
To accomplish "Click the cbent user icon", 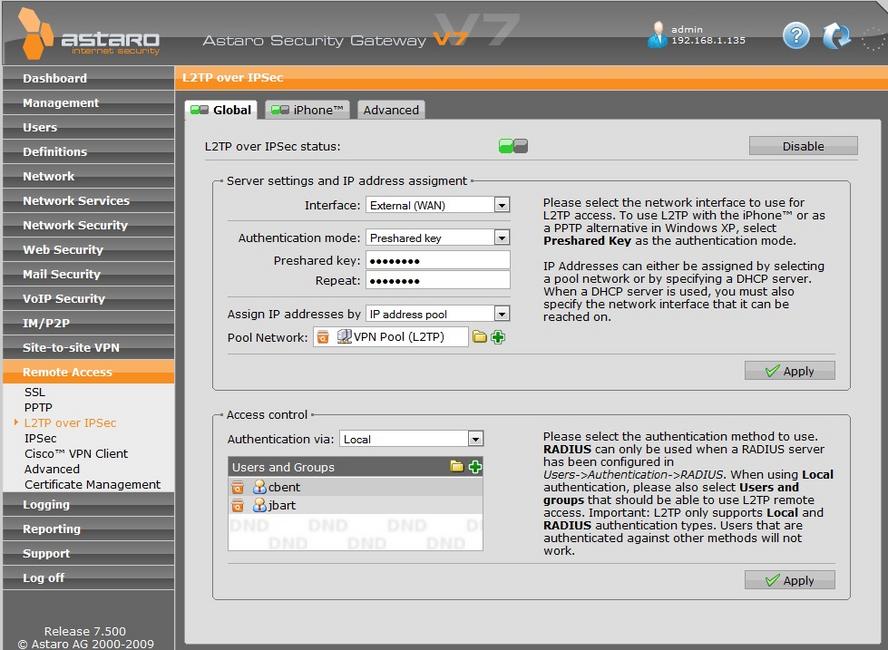I will pos(259,487).
